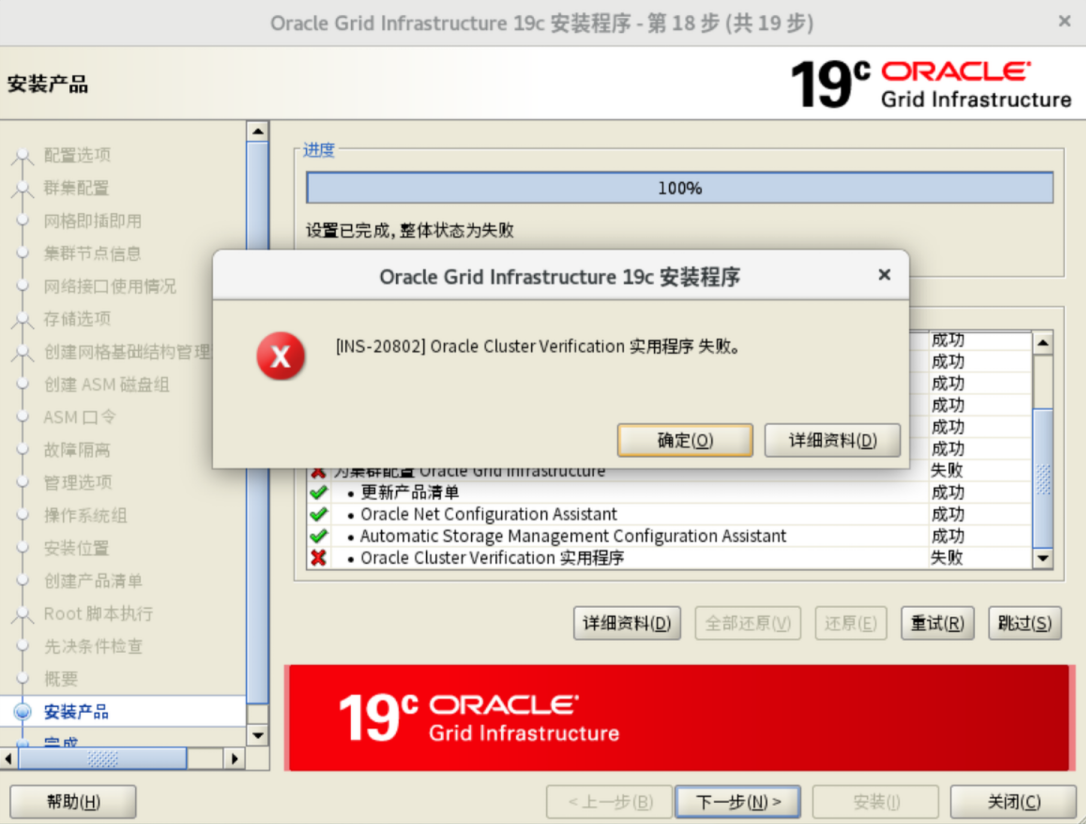Click the sidebar's scroll-up arrow

point(257,132)
